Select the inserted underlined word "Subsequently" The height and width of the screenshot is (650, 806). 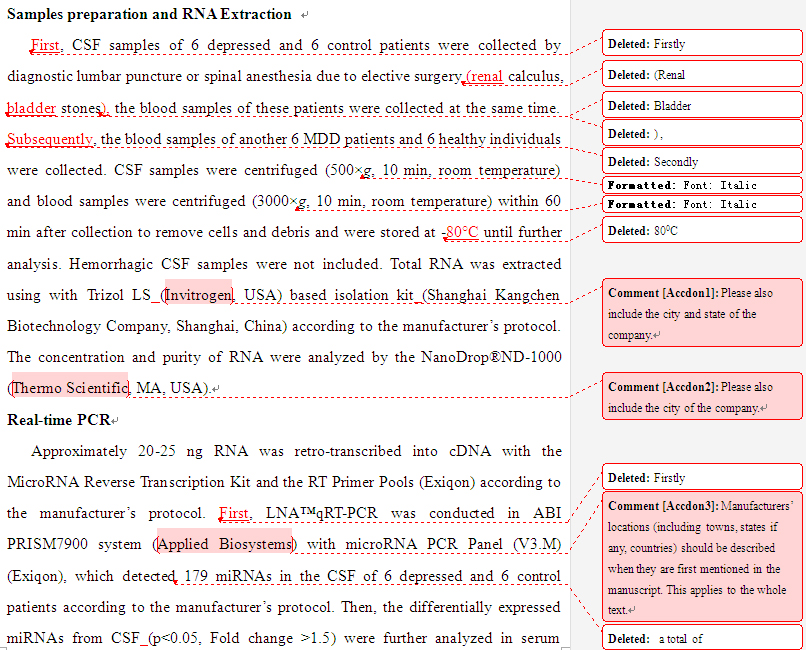(49, 139)
